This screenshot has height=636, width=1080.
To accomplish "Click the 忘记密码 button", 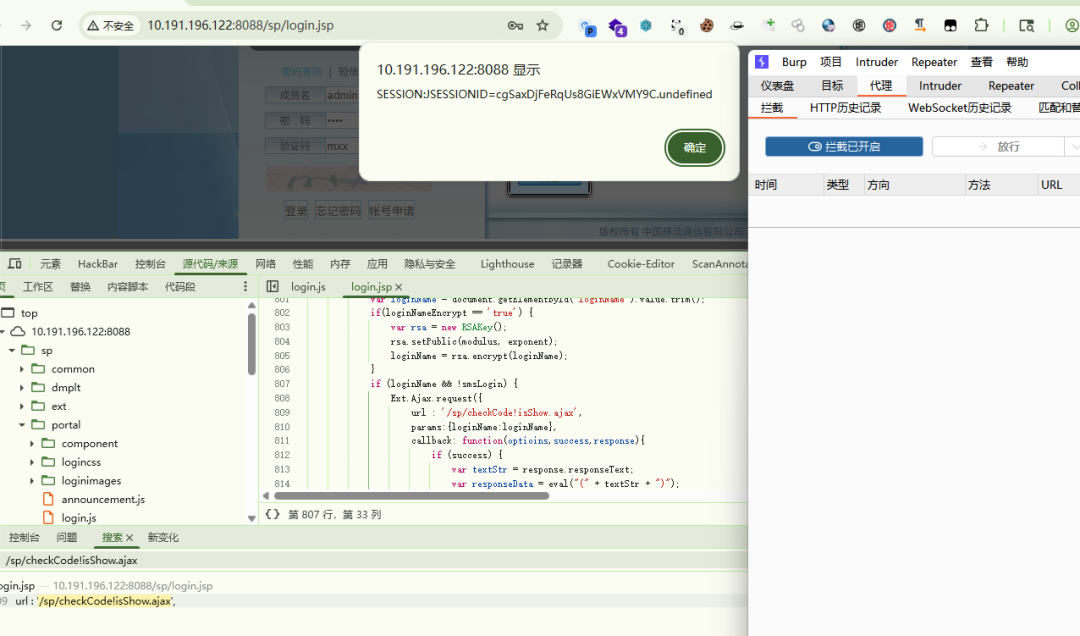I will [338, 211].
